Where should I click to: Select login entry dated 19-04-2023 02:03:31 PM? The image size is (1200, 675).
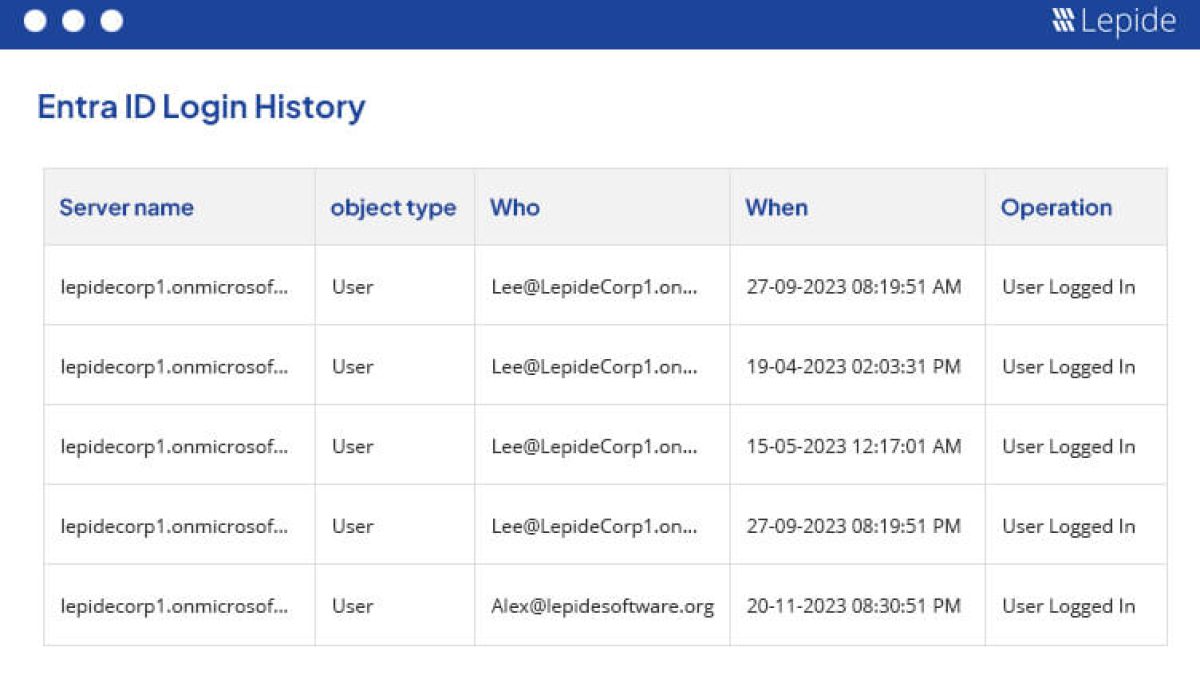(853, 367)
